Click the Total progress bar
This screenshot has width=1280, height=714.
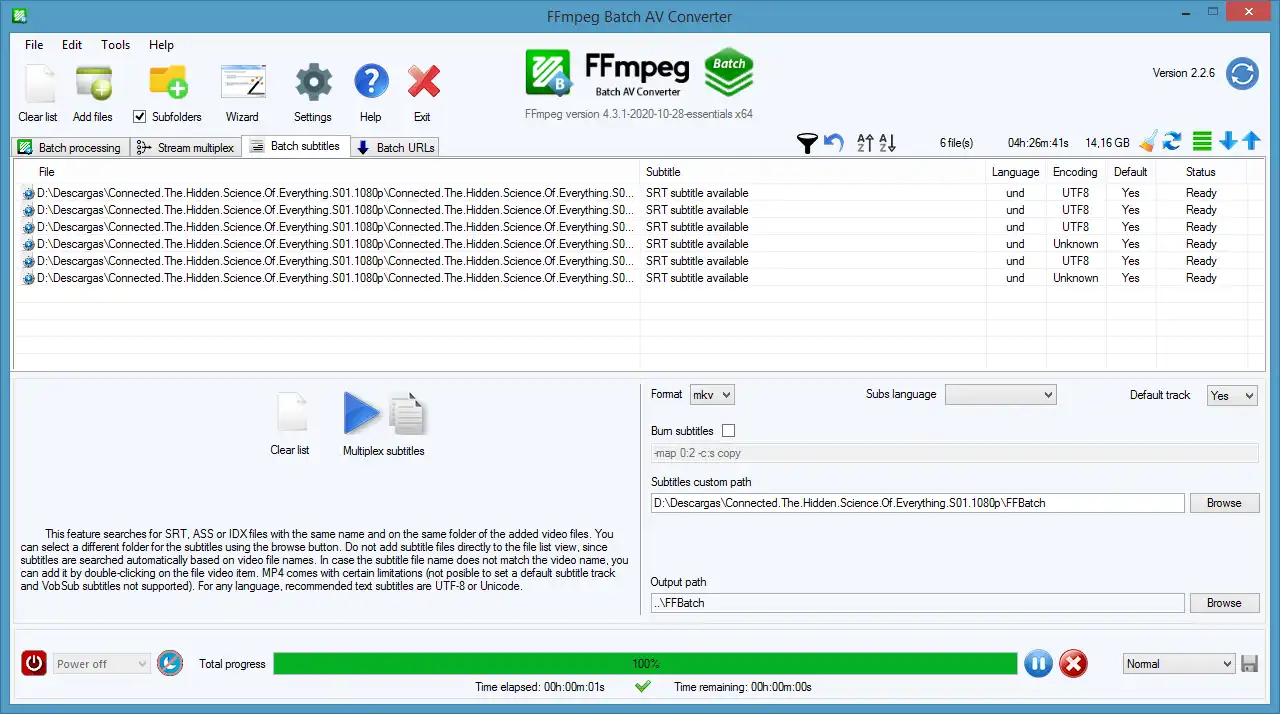coord(645,663)
